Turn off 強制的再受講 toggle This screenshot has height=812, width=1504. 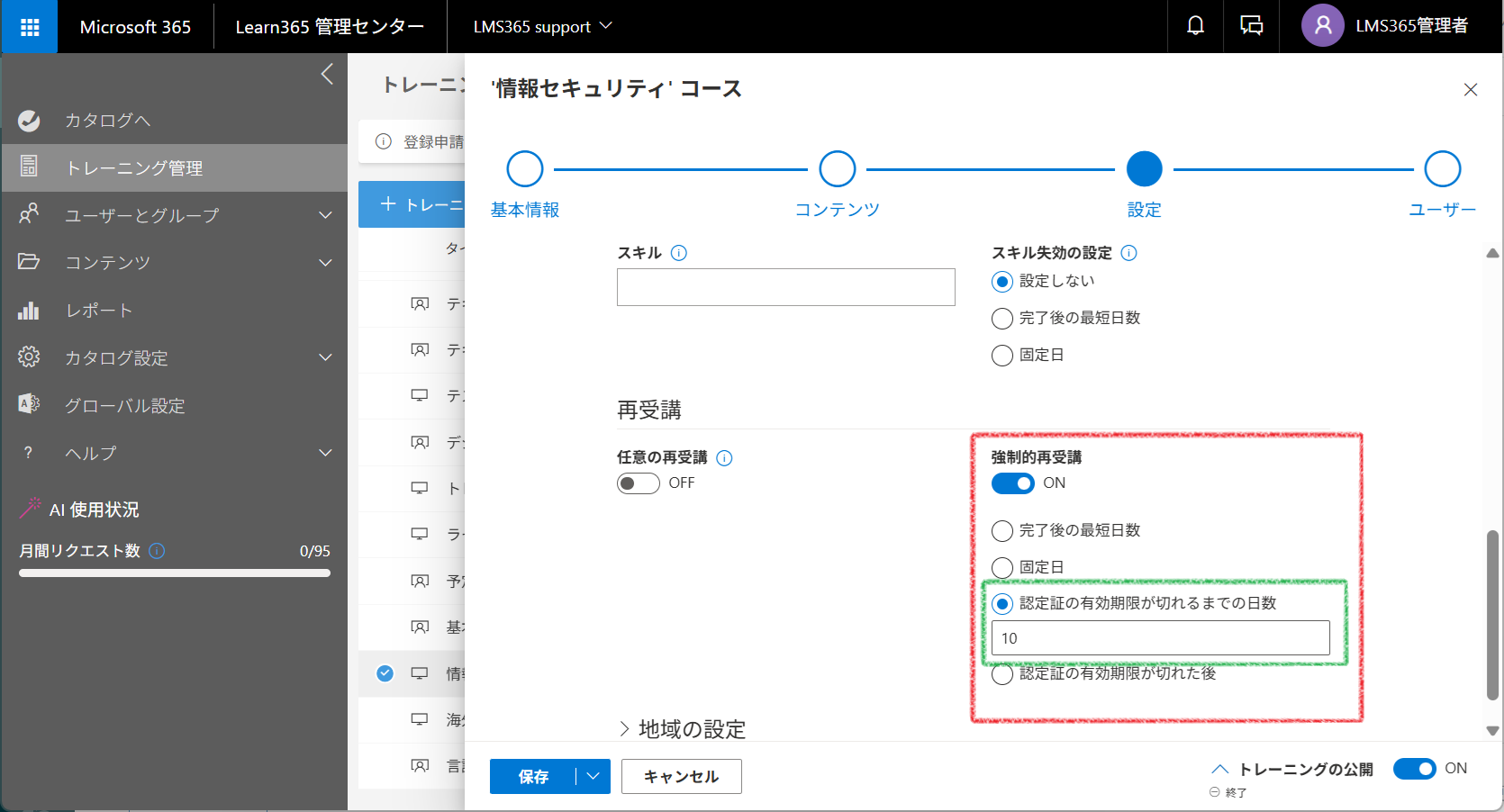[1013, 483]
